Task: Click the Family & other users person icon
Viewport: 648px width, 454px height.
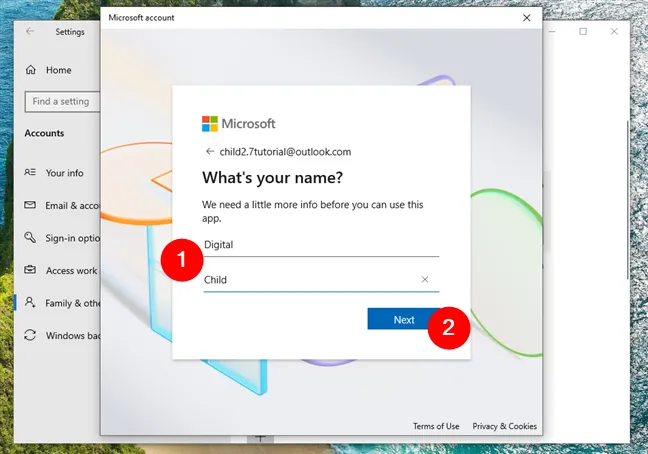Action: pyautogui.click(x=30, y=302)
